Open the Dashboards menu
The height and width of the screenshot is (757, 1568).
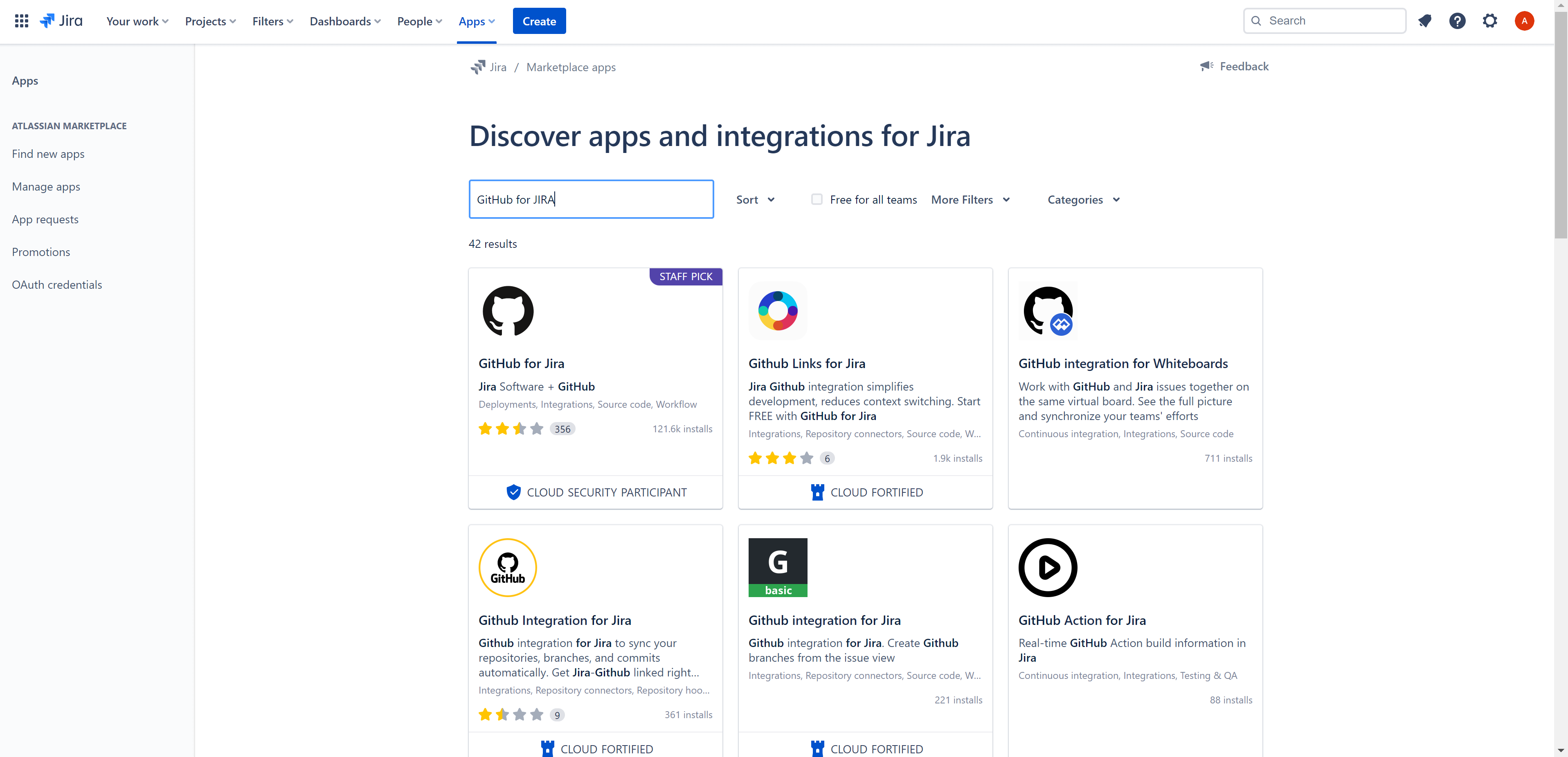point(344,21)
